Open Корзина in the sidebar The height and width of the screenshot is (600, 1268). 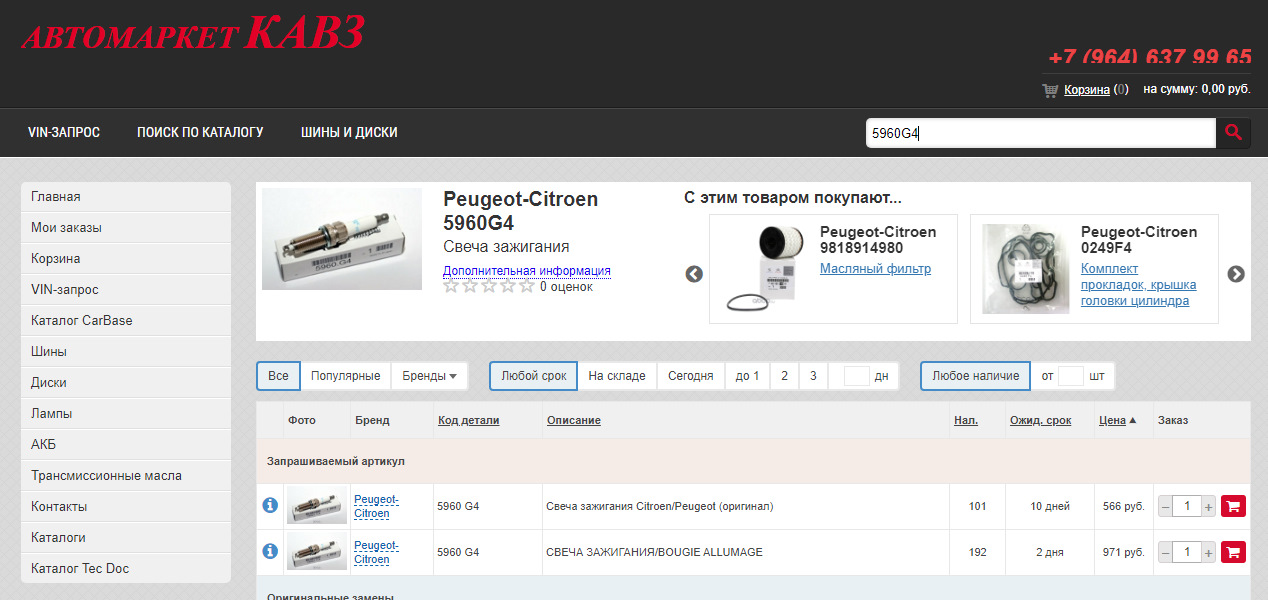[126, 259]
